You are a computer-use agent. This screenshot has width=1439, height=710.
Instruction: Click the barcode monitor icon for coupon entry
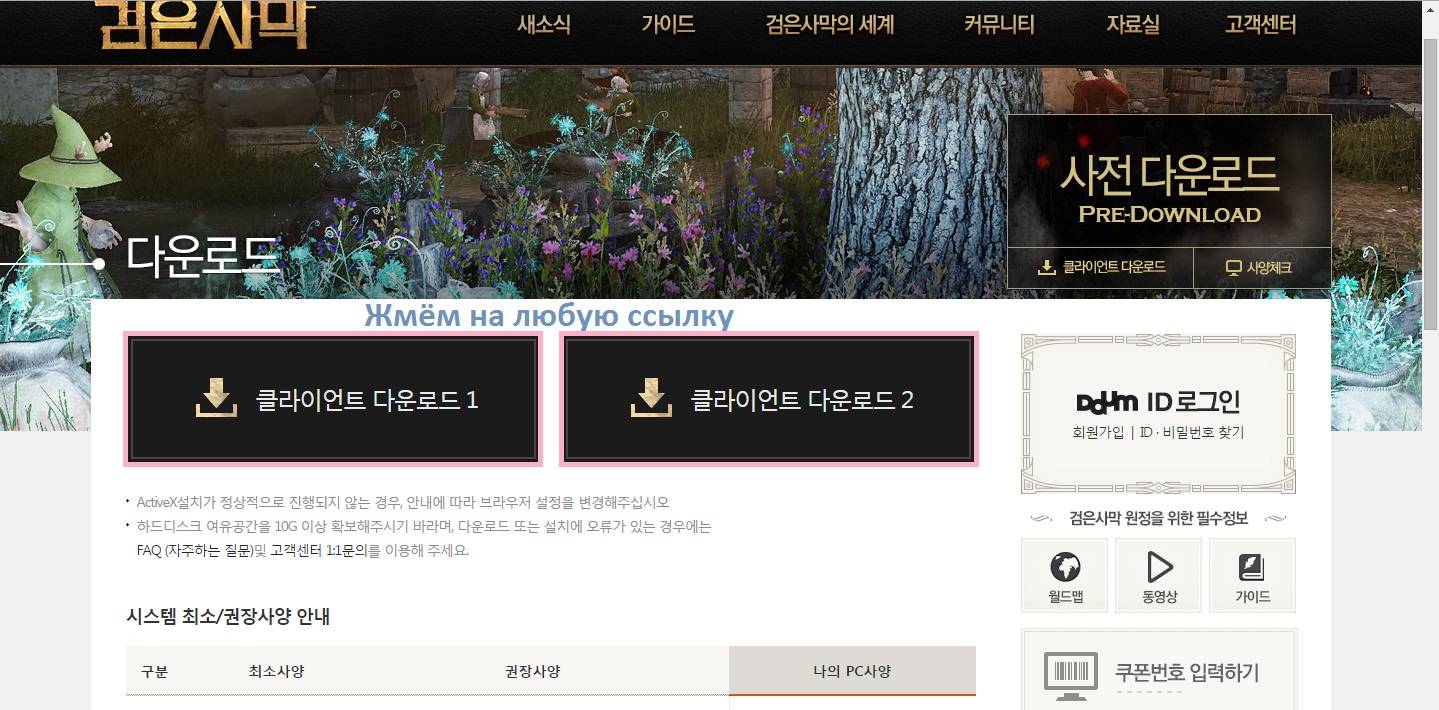tap(1070, 671)
